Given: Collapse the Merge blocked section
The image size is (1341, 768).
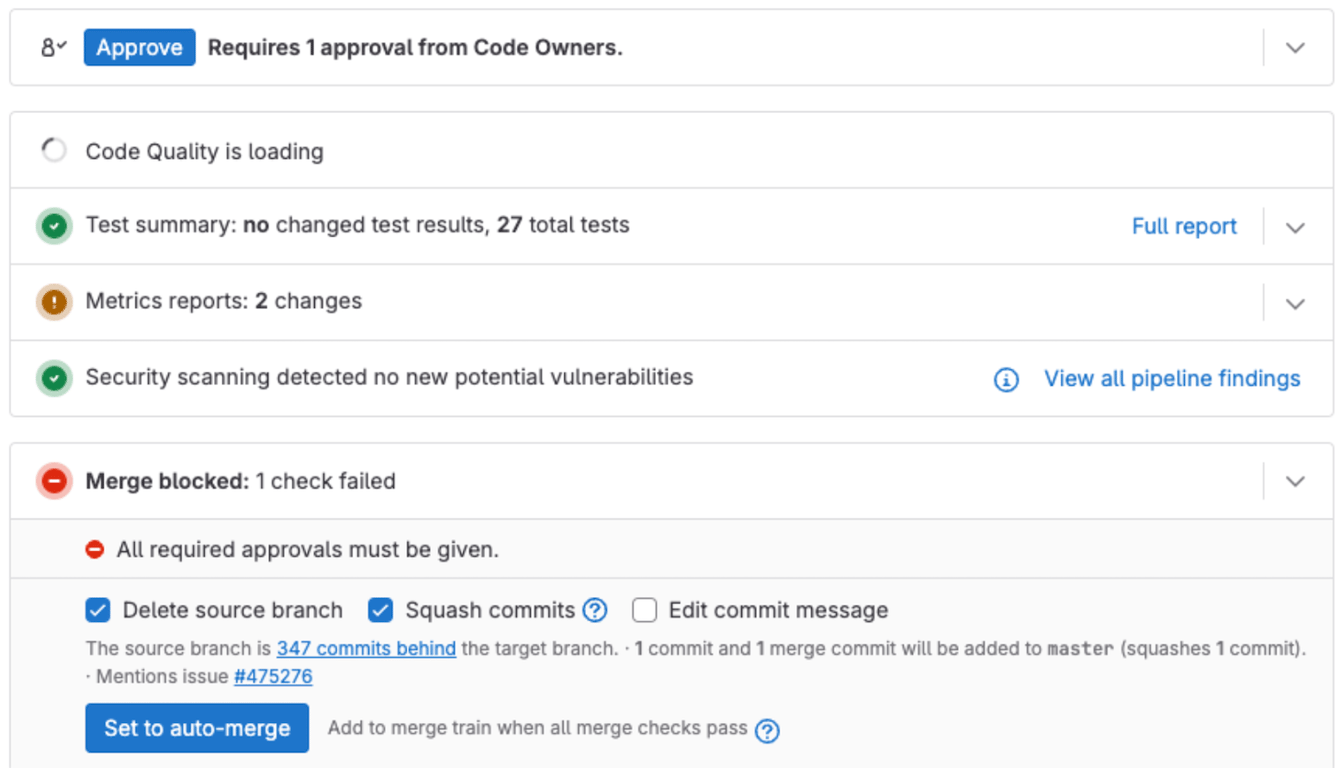Looking at the screenshot, I should (x=1295, y=480).
